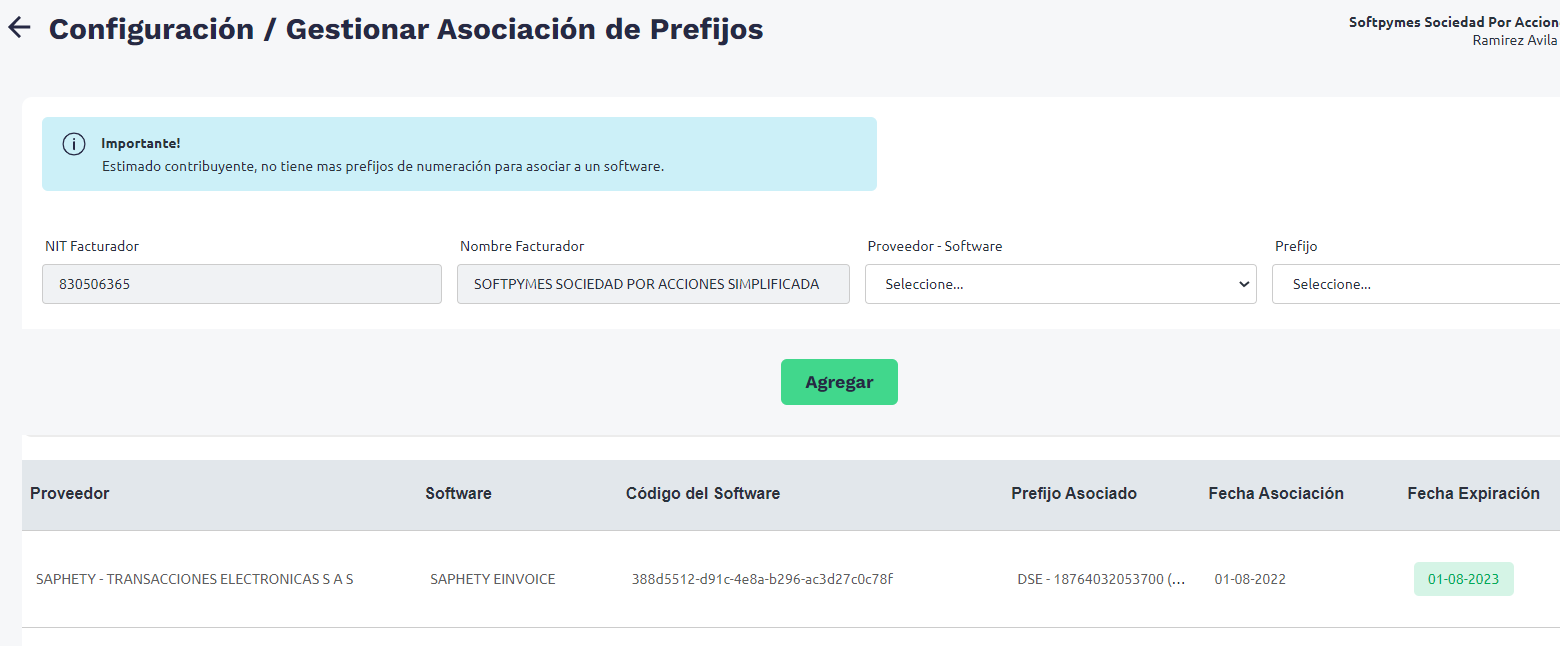1560x646 pixels.
Task: Open the Proveedor - Software dropdown
Action: [1060, 284]
